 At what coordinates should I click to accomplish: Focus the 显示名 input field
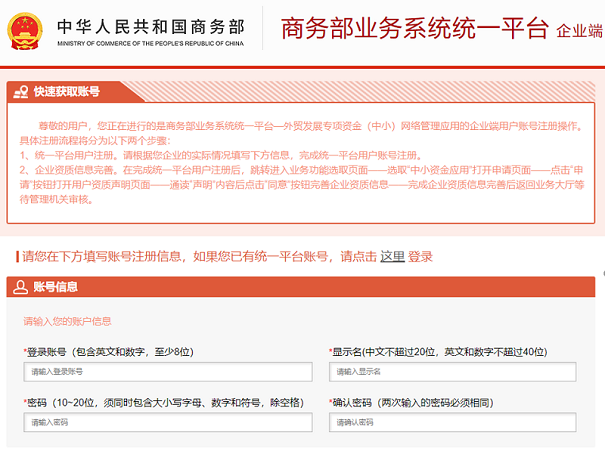(453, 372)
